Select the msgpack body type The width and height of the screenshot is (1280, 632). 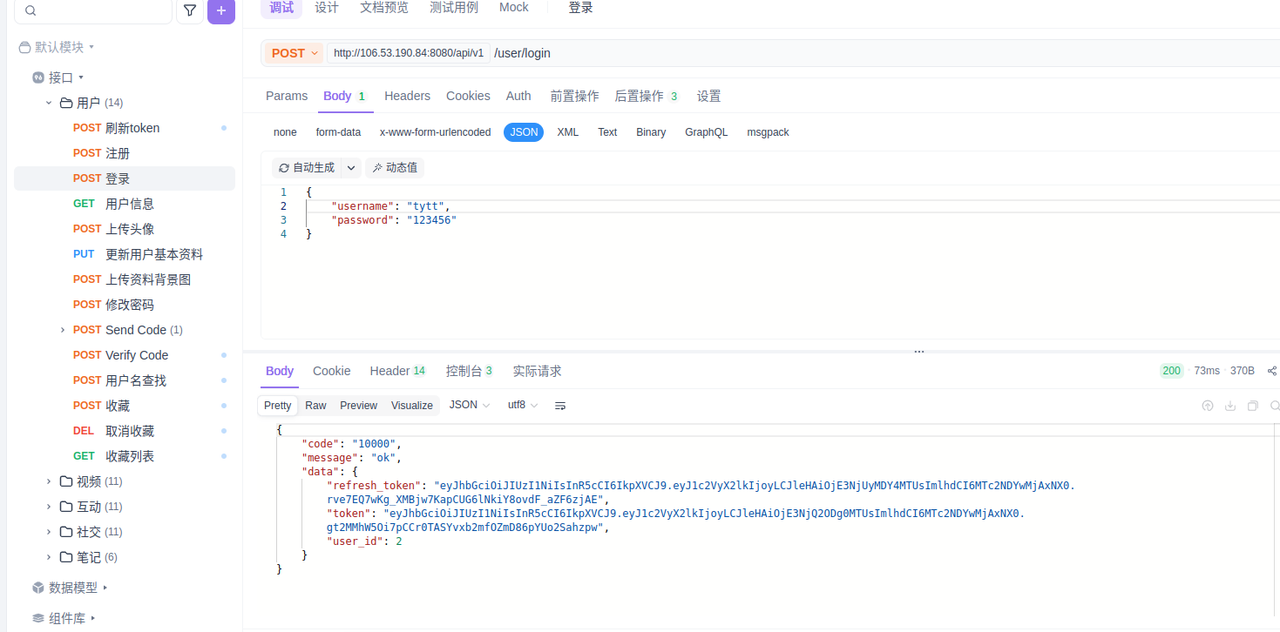click(x=768, y=132)
